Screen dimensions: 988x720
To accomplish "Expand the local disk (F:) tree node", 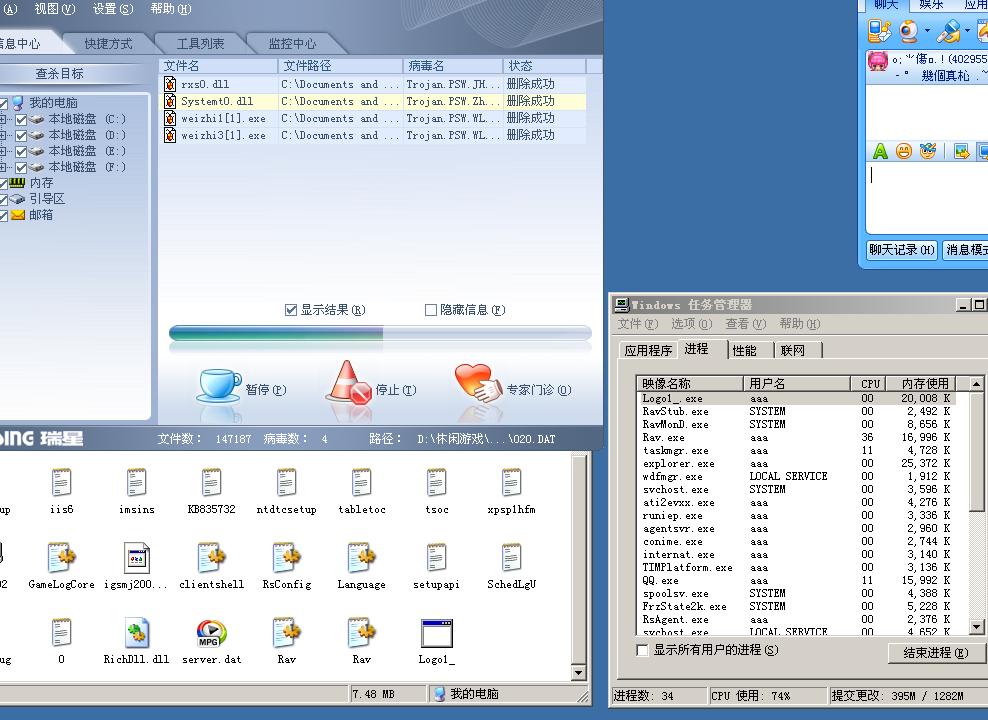I will 3,168.
